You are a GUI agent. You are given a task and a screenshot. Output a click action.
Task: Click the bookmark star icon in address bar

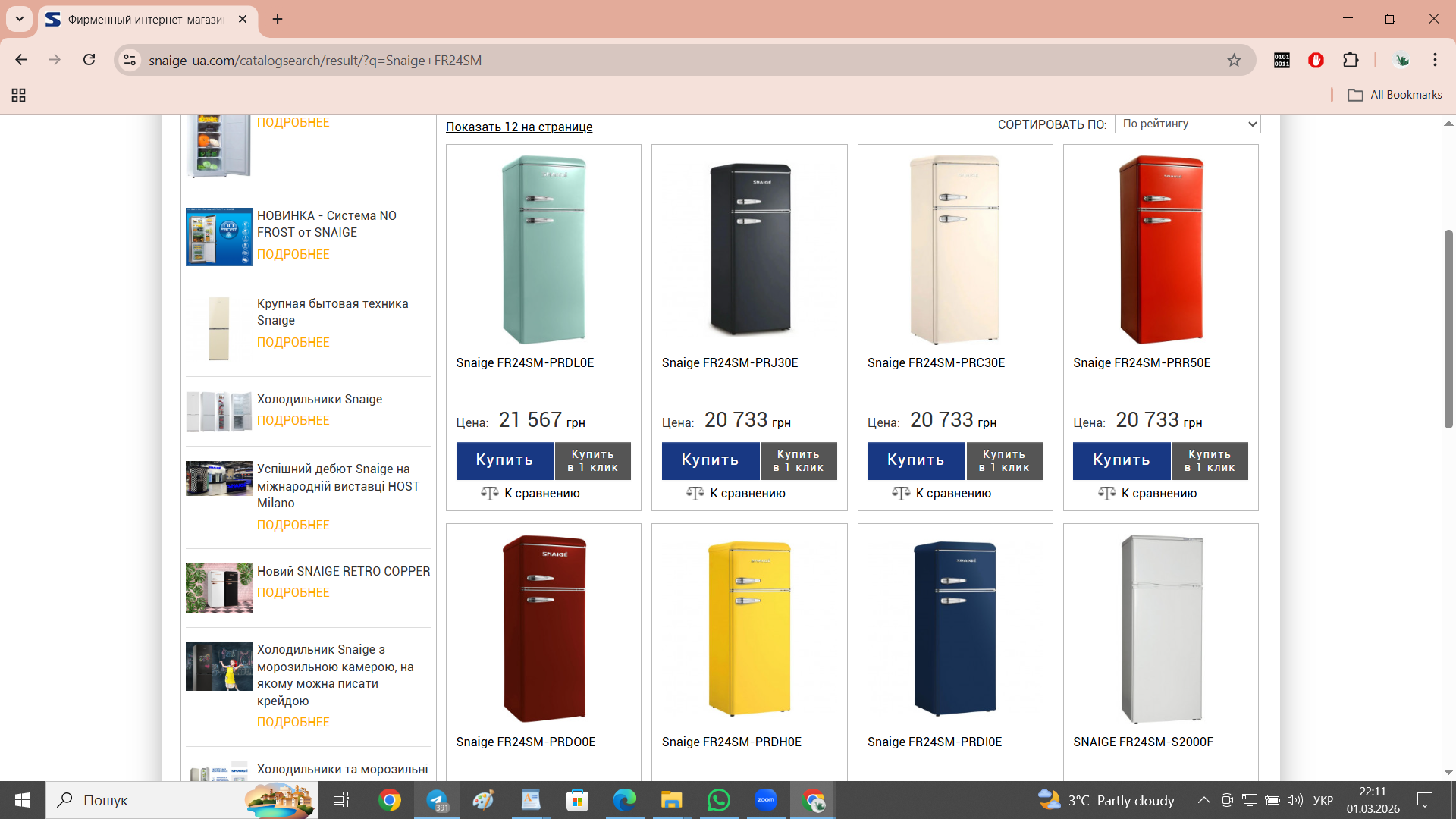pyautogui.click(x=1234, y=60)
